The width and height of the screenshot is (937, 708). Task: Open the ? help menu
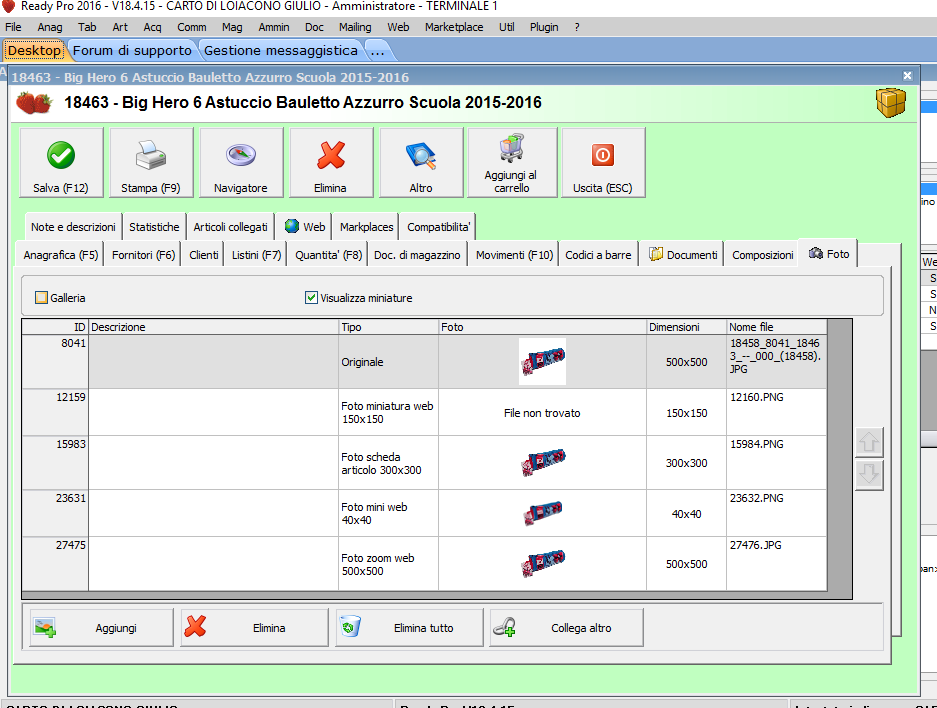coord(577,27)
